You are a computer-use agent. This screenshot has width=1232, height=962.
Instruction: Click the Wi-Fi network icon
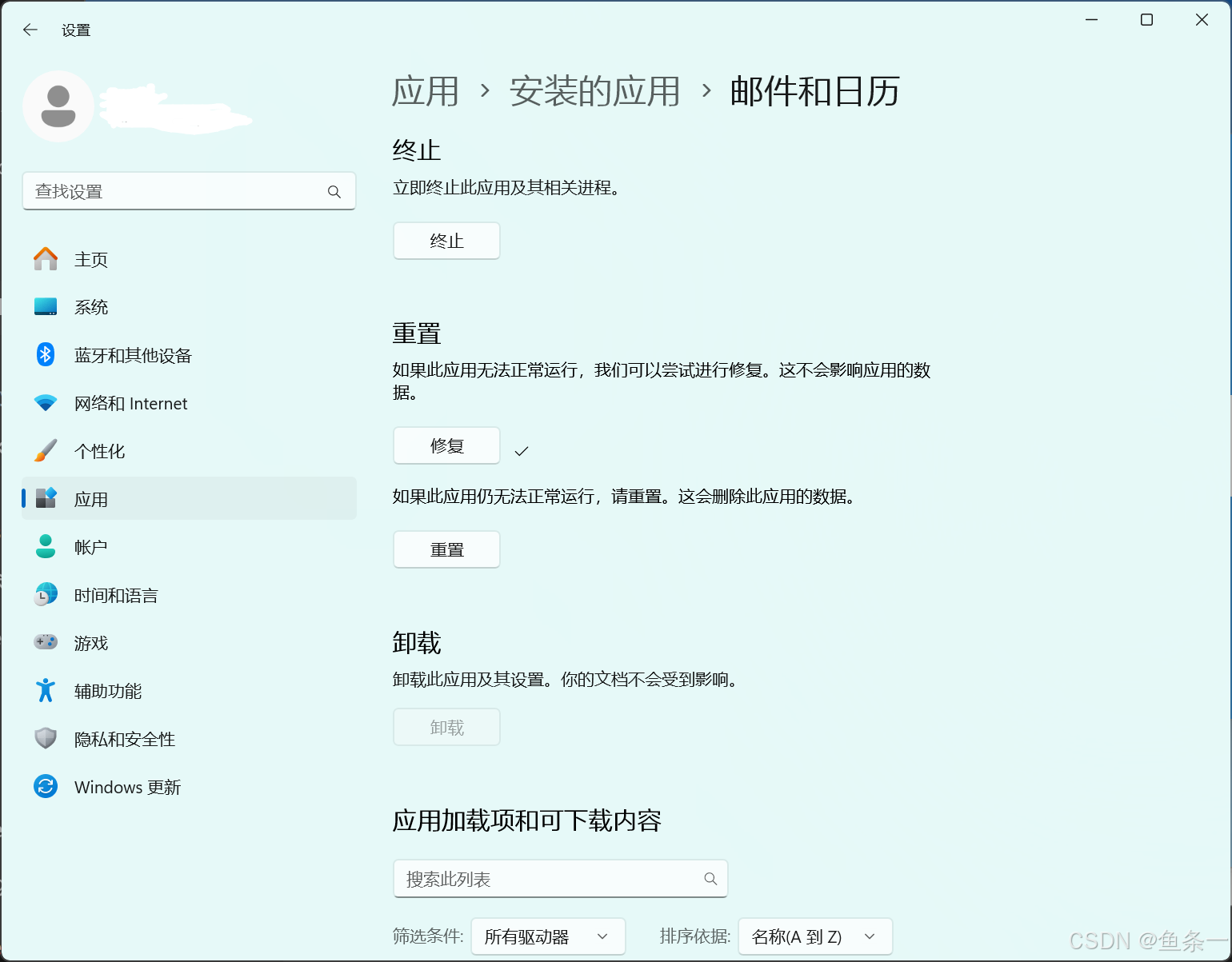[46, 403]
